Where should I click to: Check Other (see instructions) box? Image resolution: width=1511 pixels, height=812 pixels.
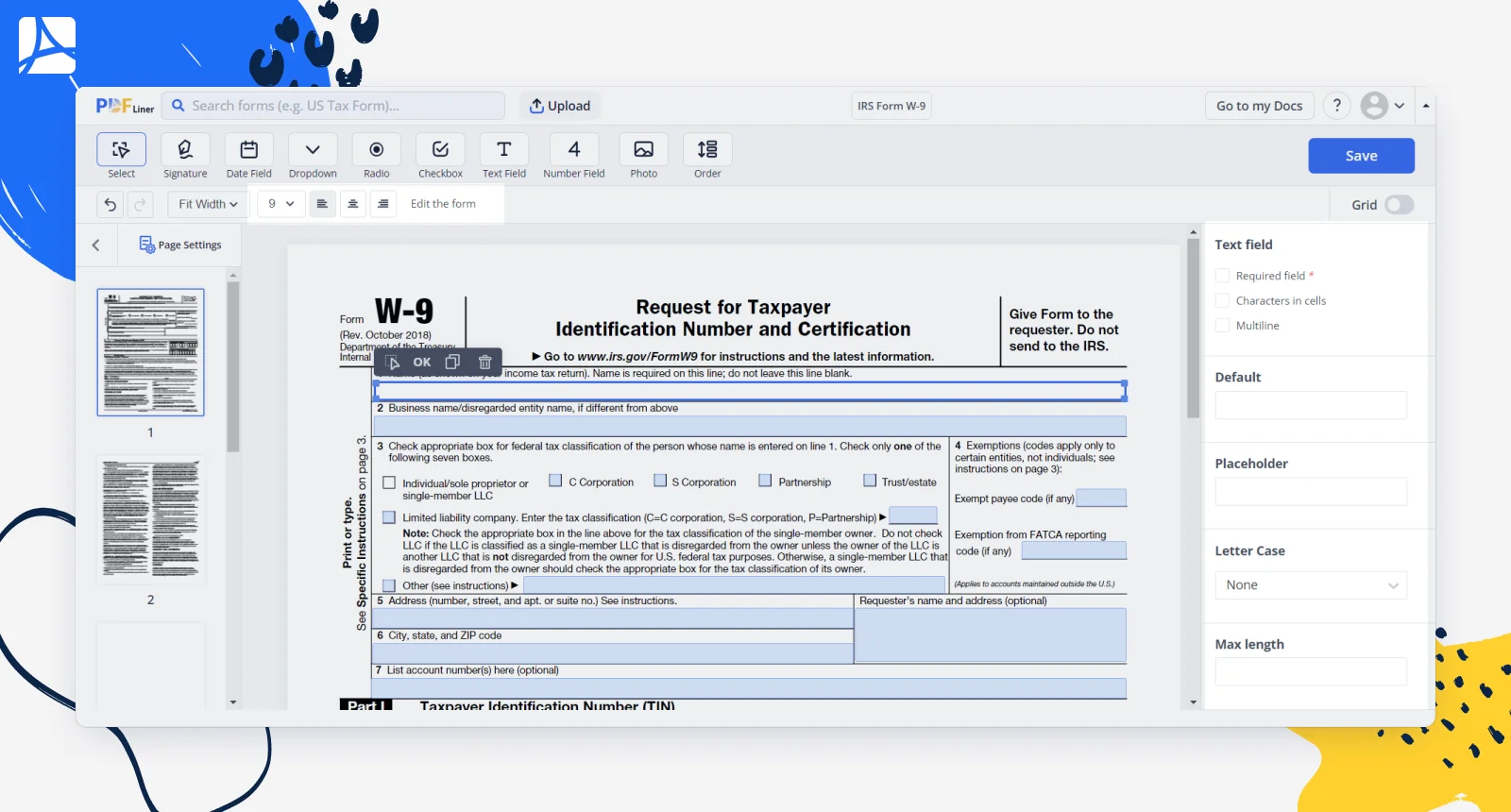pyautogui.click(x=389, y=585)
